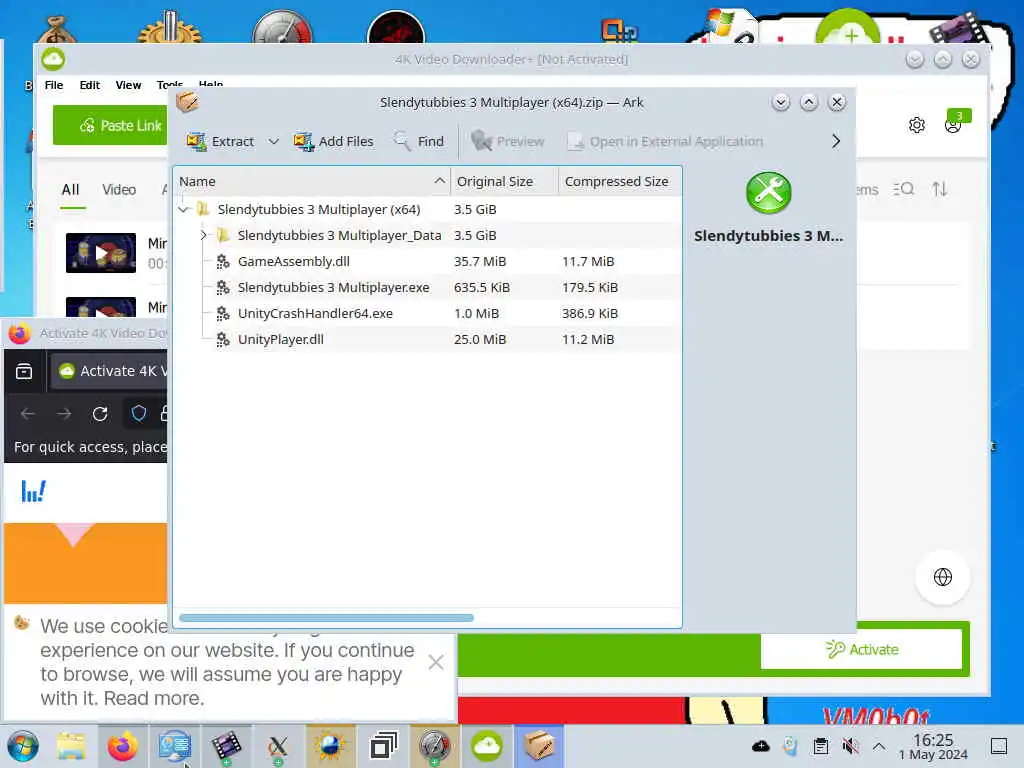Screen dimensions: 1024x768
Task: Click the clock showing 16:25
Action: tap(933, 746)
